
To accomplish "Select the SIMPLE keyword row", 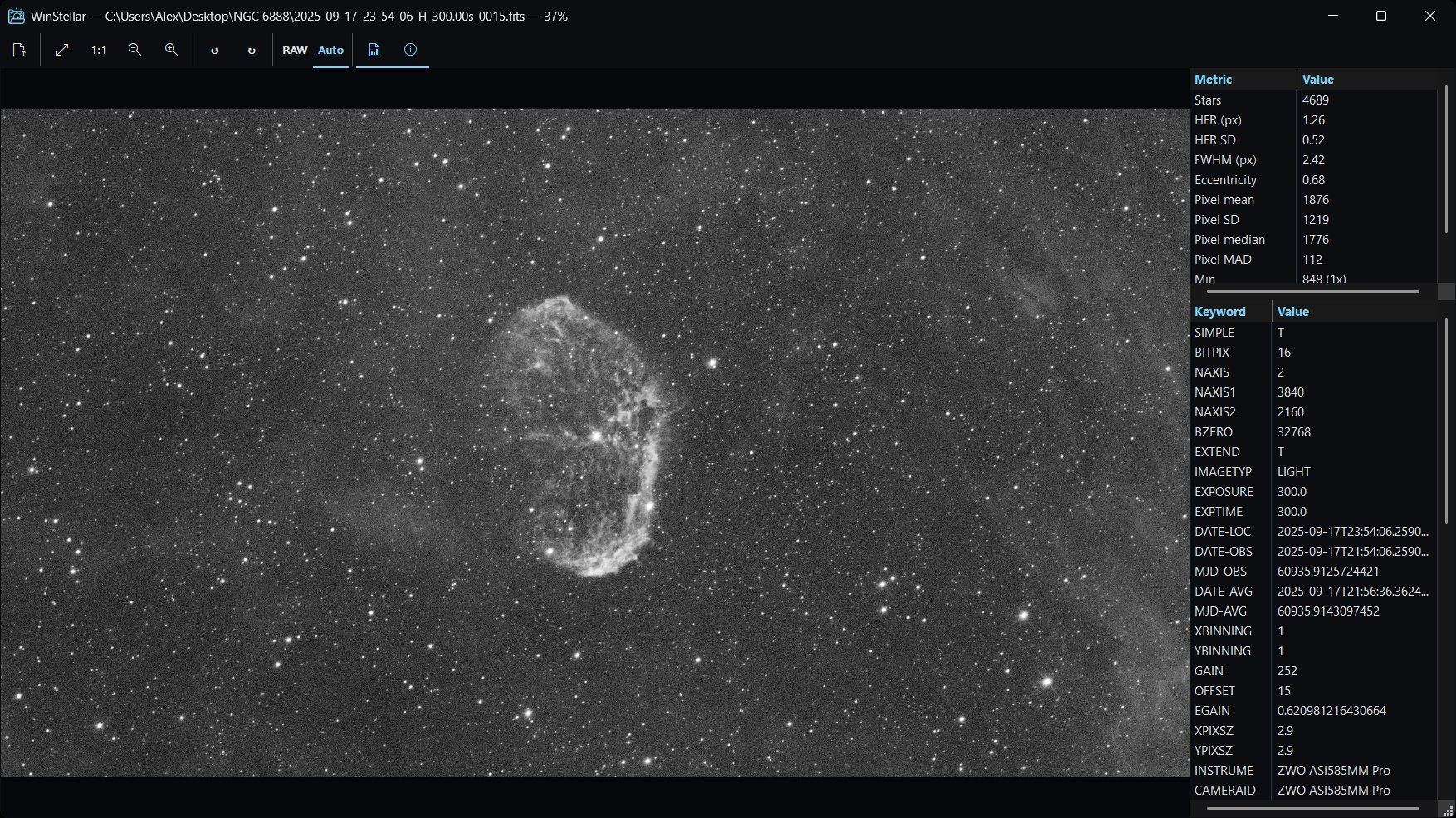I will coord(1314,332).
